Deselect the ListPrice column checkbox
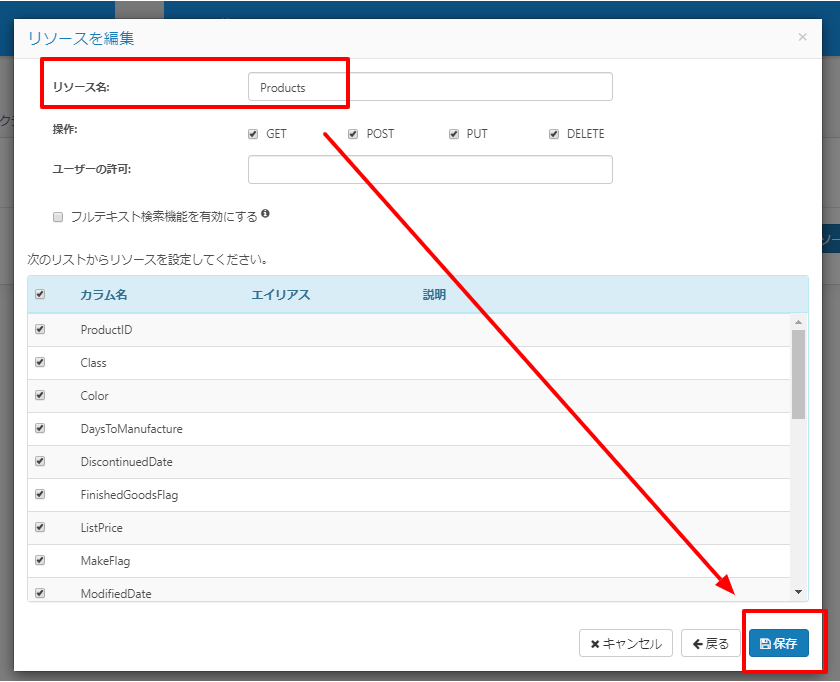Viewport: 840px width, 682px height. tap(40, 527)
